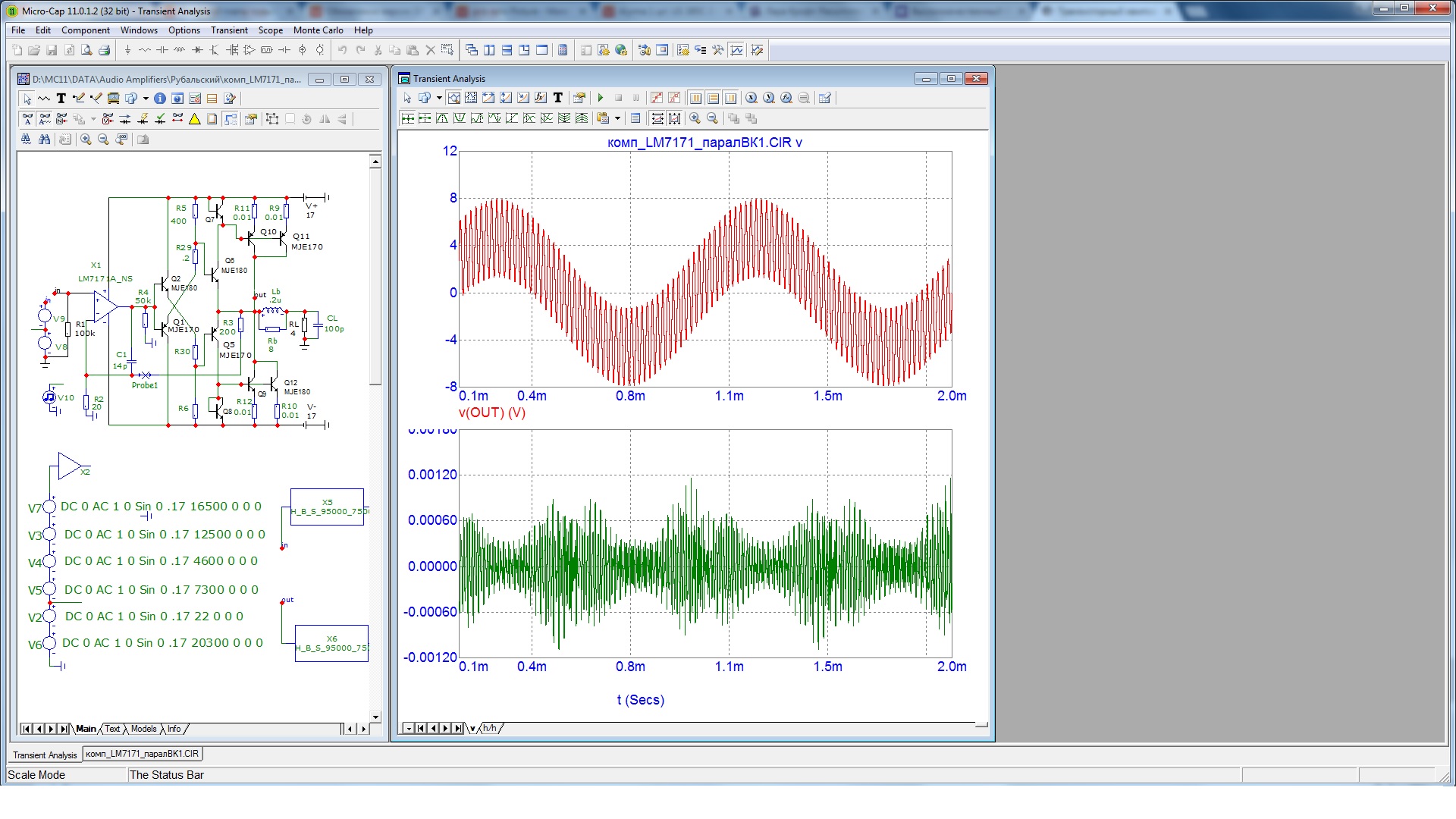Select the Text tool in Transient Analysis toolbar

pyautogui.click(x=558, y=98)
